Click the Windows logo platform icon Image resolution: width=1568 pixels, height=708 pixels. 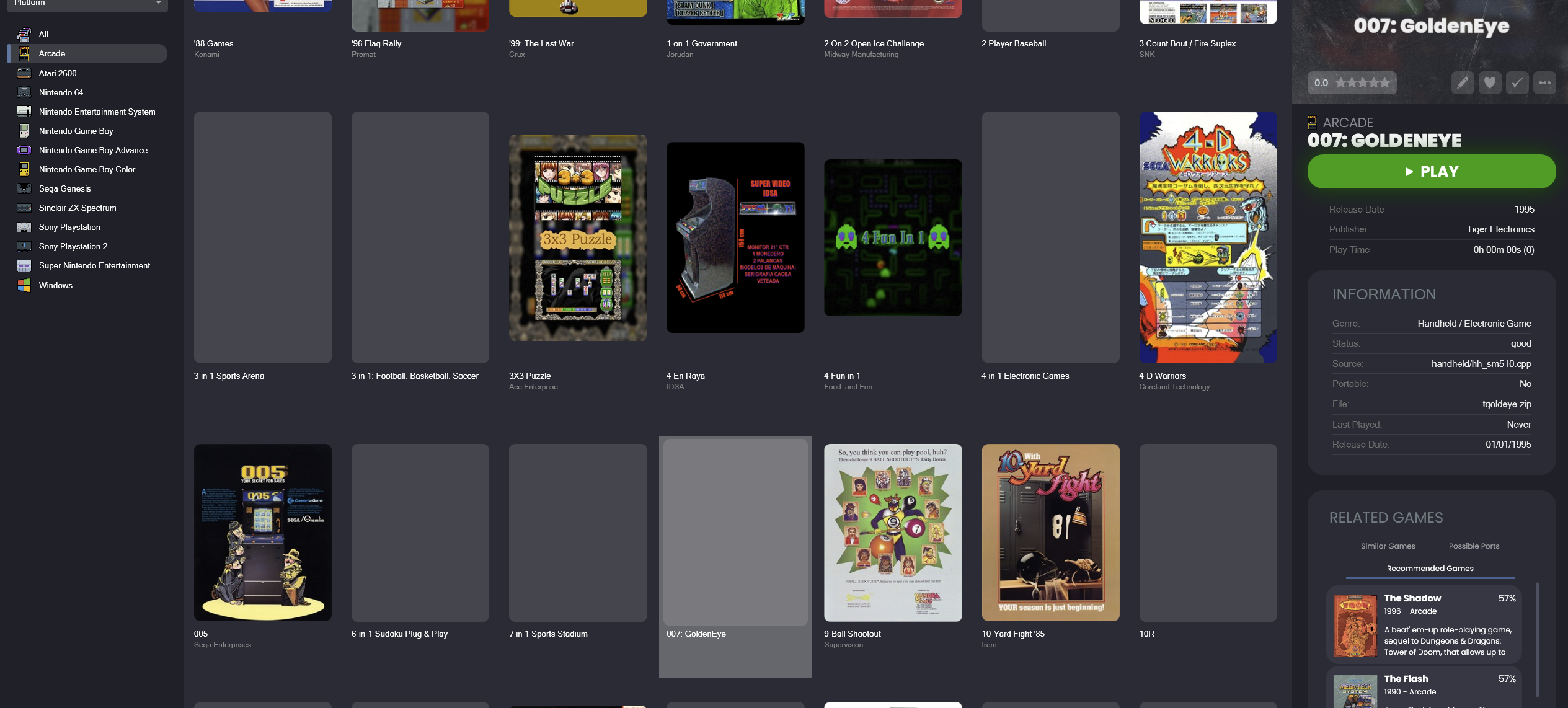pyautogui.click(x=24, y=285)
